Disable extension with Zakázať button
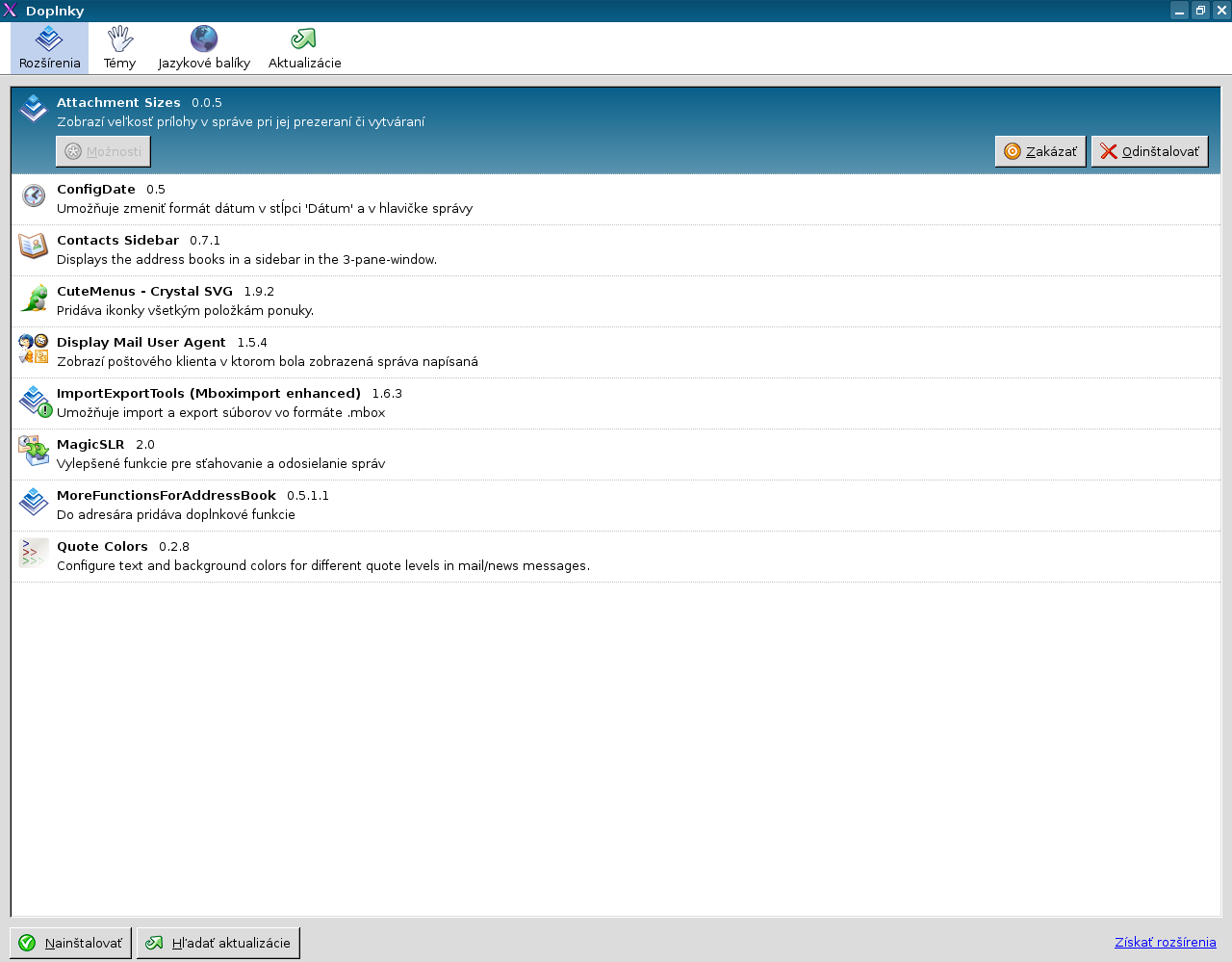 tap(1040, 151)
